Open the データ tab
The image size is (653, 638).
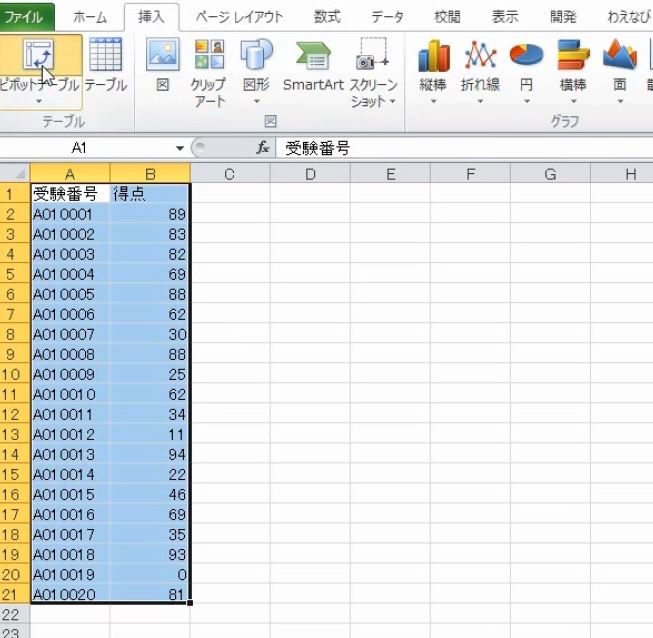(x=387, y=17)
